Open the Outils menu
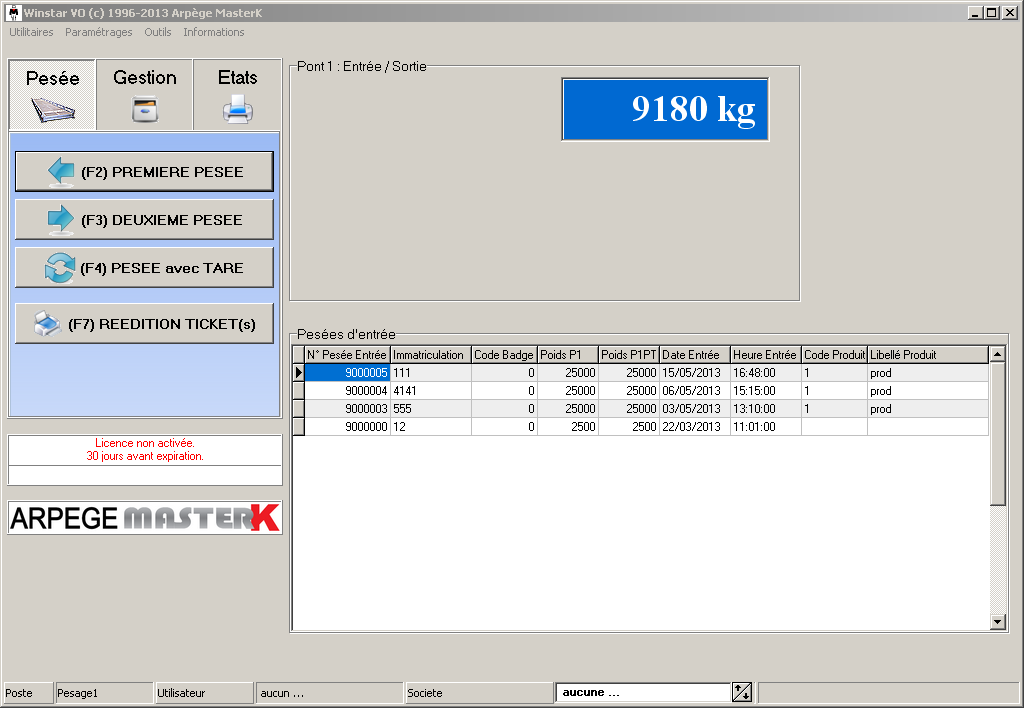The image size is (1027, 708). [x=157, y=32]
